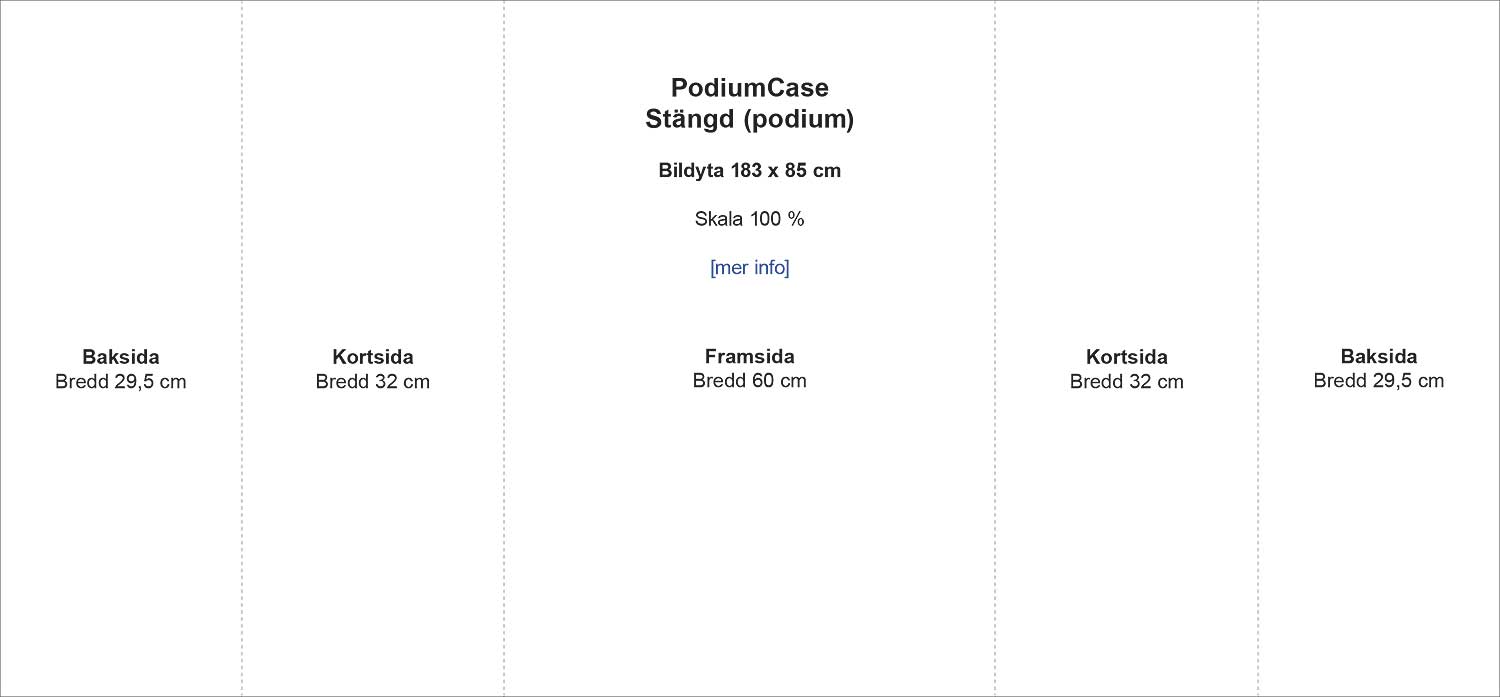Click dashed fold line between Framsida and right Kortsida
The width and height of the screenshot is (1500, 697).
pos(995,500)
